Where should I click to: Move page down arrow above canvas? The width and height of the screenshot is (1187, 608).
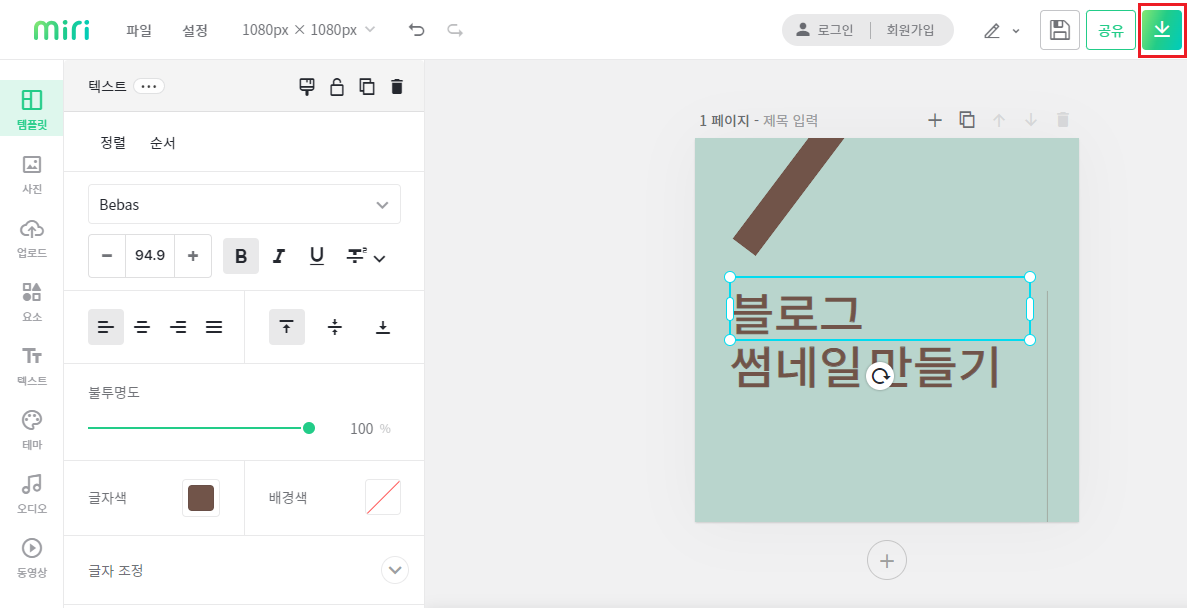click(x=1030, y=120)
